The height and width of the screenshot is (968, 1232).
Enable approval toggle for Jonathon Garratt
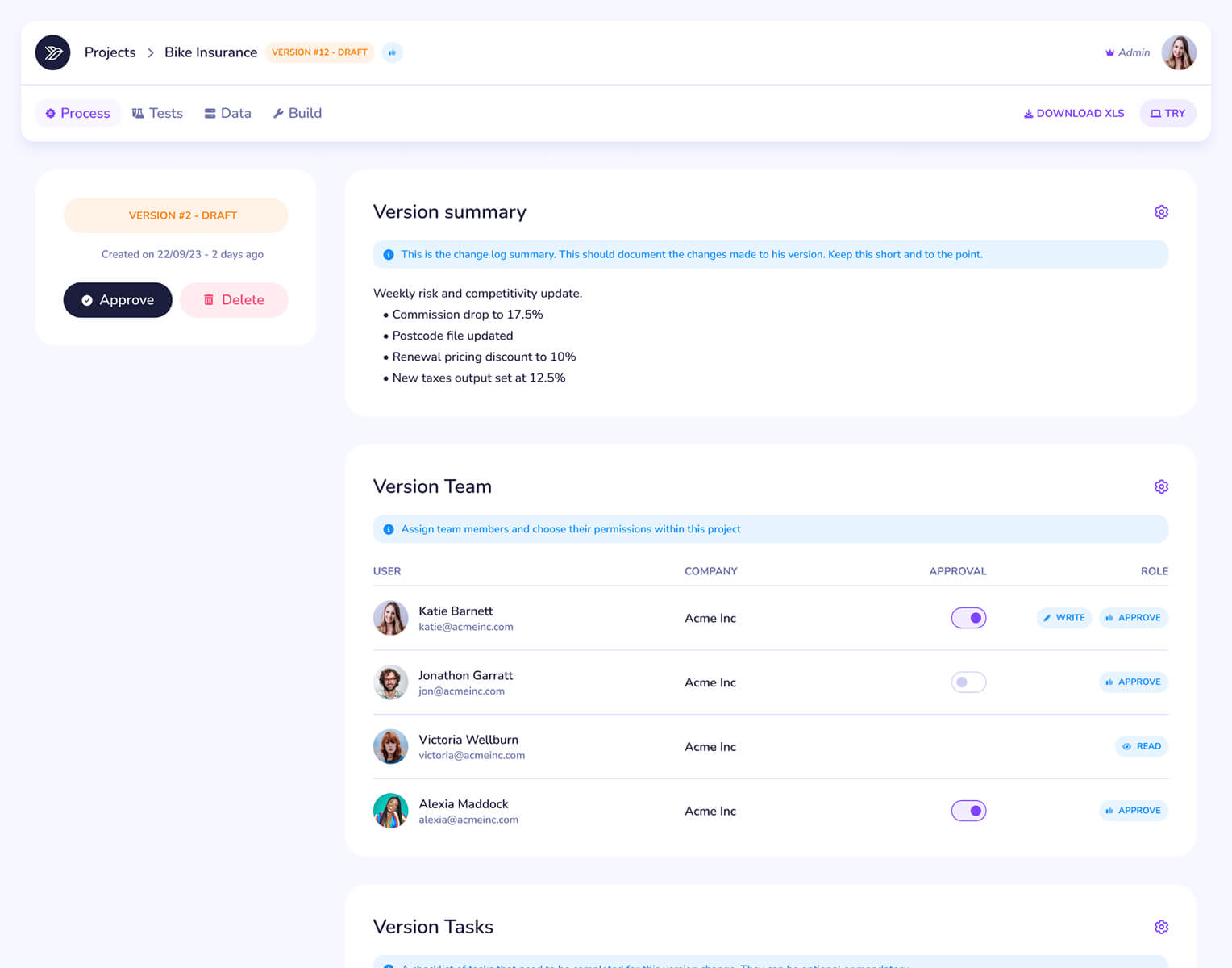coord(968,682)
